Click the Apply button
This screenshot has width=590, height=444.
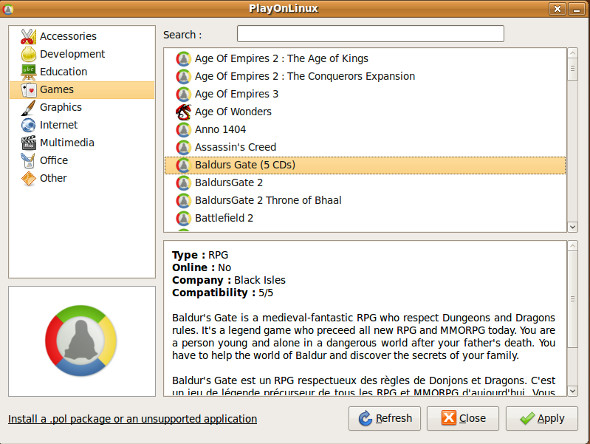[541, 418]
